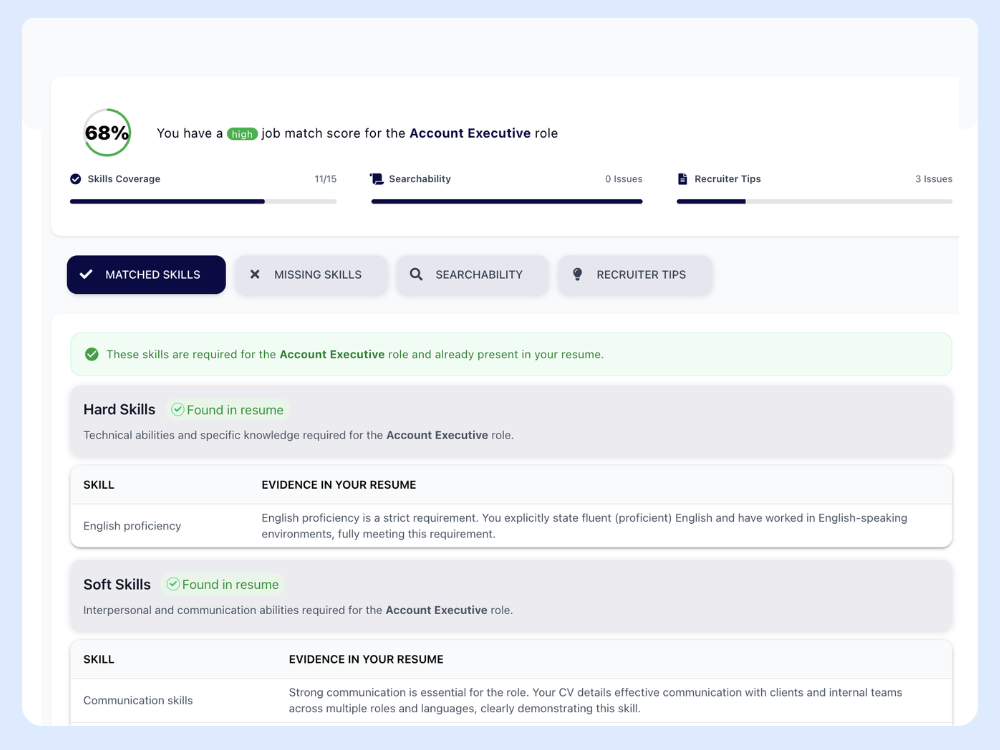Click the Hard Skills description text

(298, 436)
